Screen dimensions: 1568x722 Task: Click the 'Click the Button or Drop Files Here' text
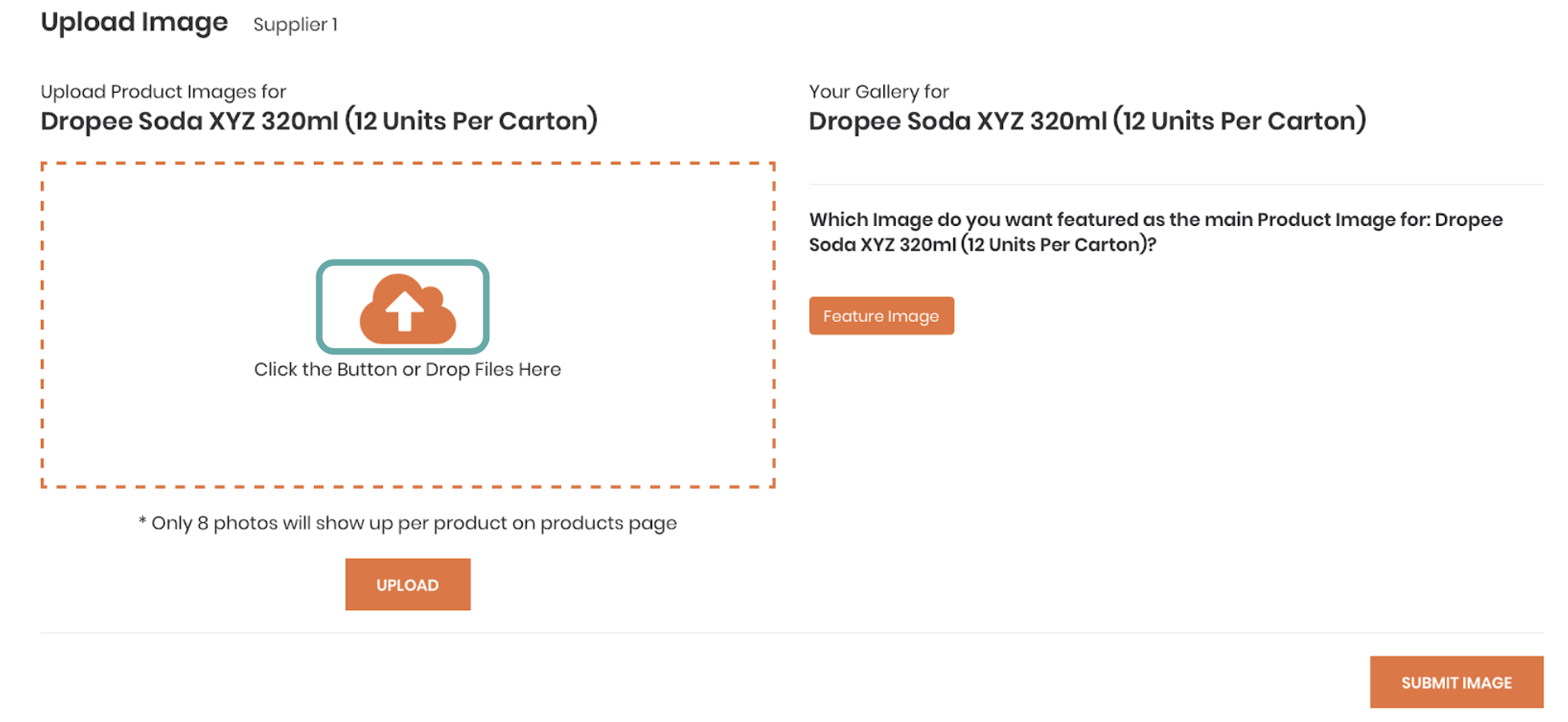click(x=408, y=370)
